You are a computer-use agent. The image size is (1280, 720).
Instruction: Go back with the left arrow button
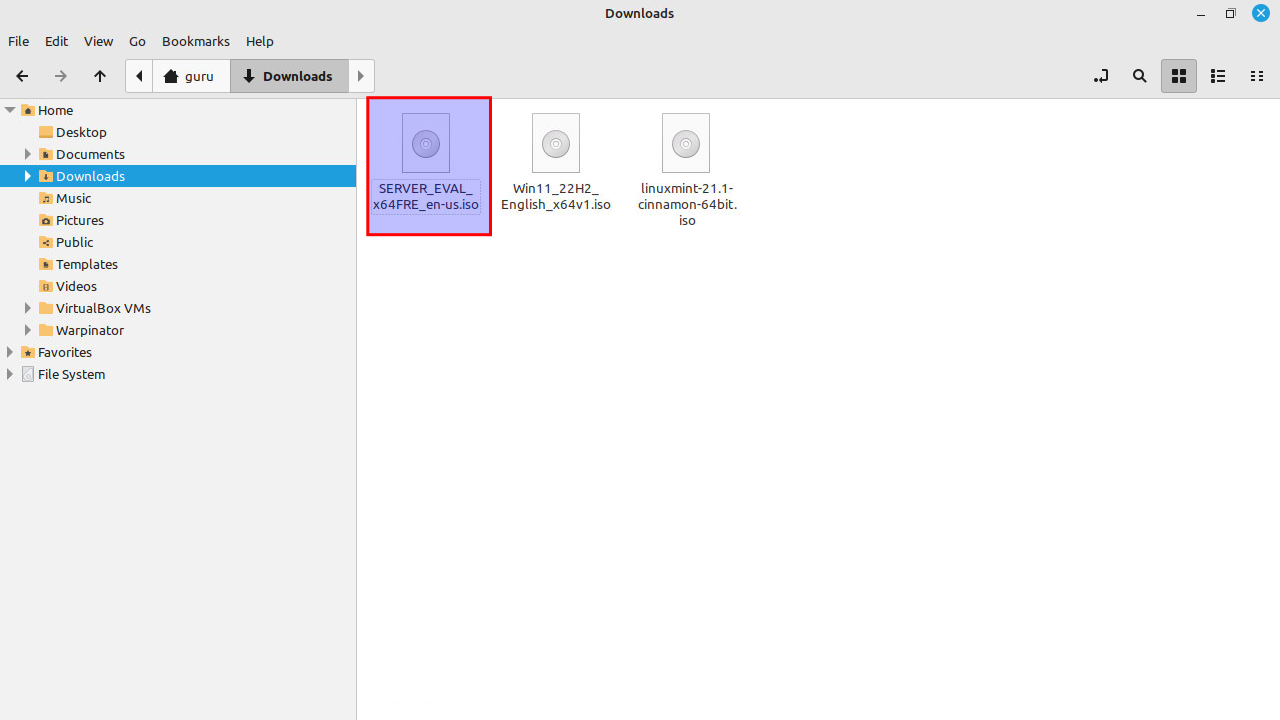point(22,76)
